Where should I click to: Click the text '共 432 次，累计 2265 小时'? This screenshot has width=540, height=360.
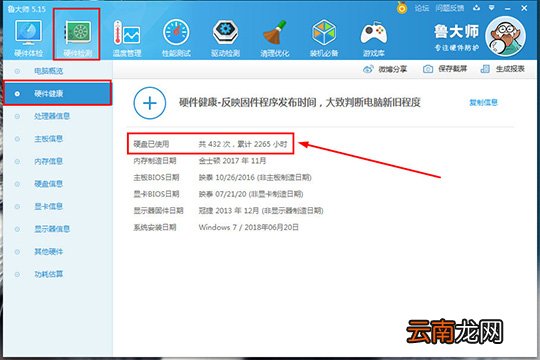(243, 144)
